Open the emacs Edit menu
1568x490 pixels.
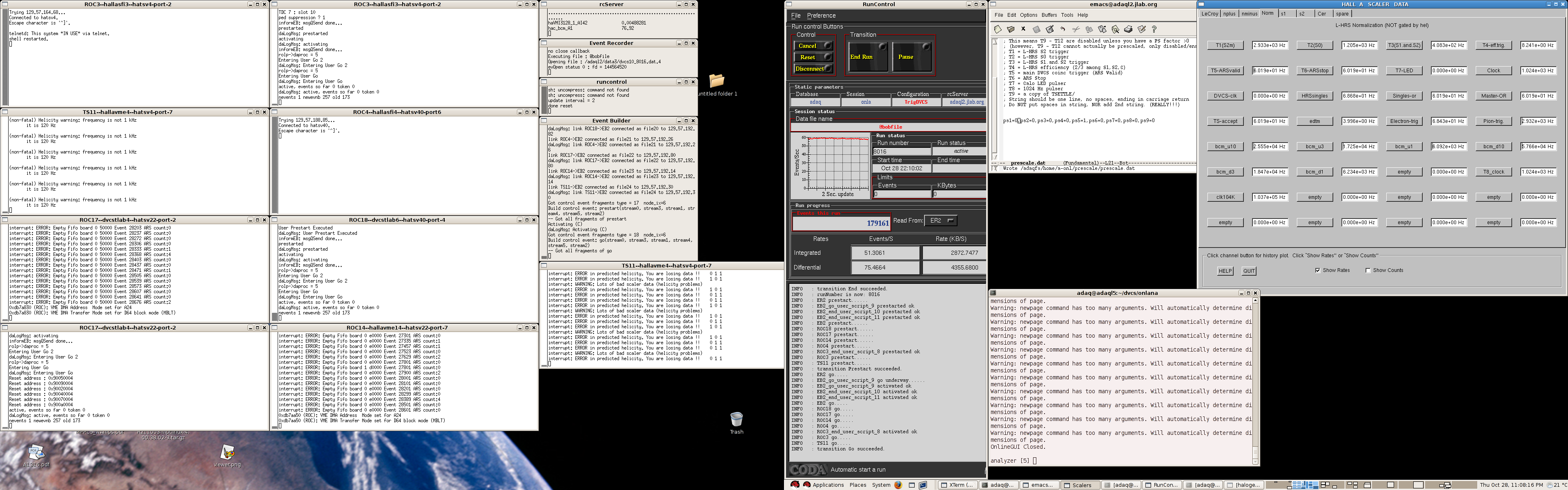(x=1012, y=15)
